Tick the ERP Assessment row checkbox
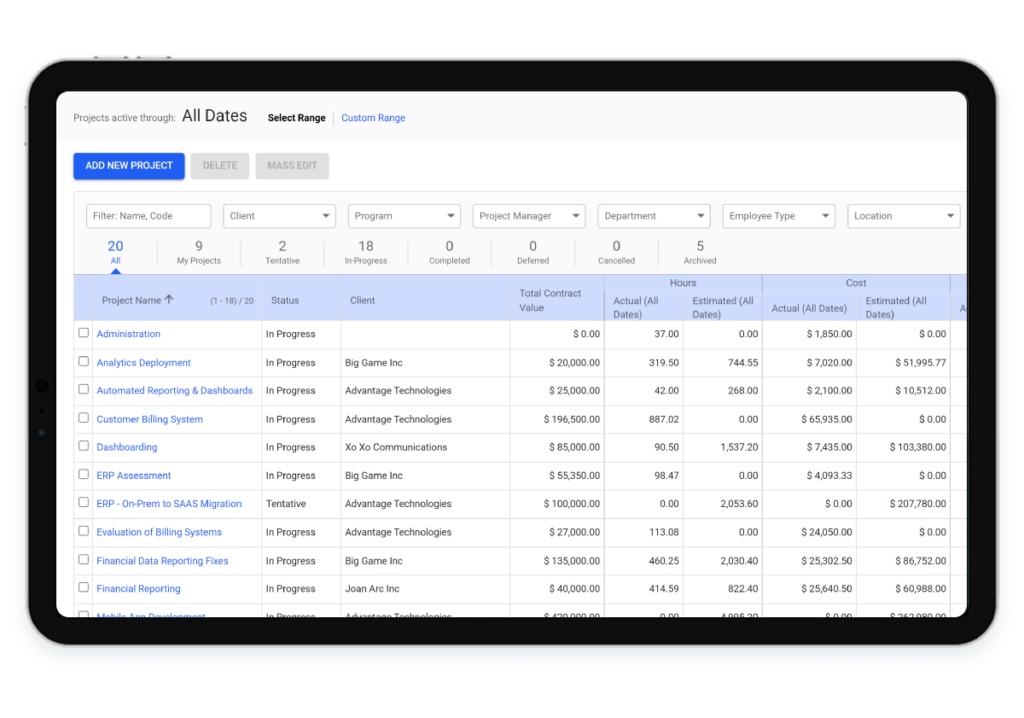This screenshot has height=718, width=1024. tap(83, 475)
